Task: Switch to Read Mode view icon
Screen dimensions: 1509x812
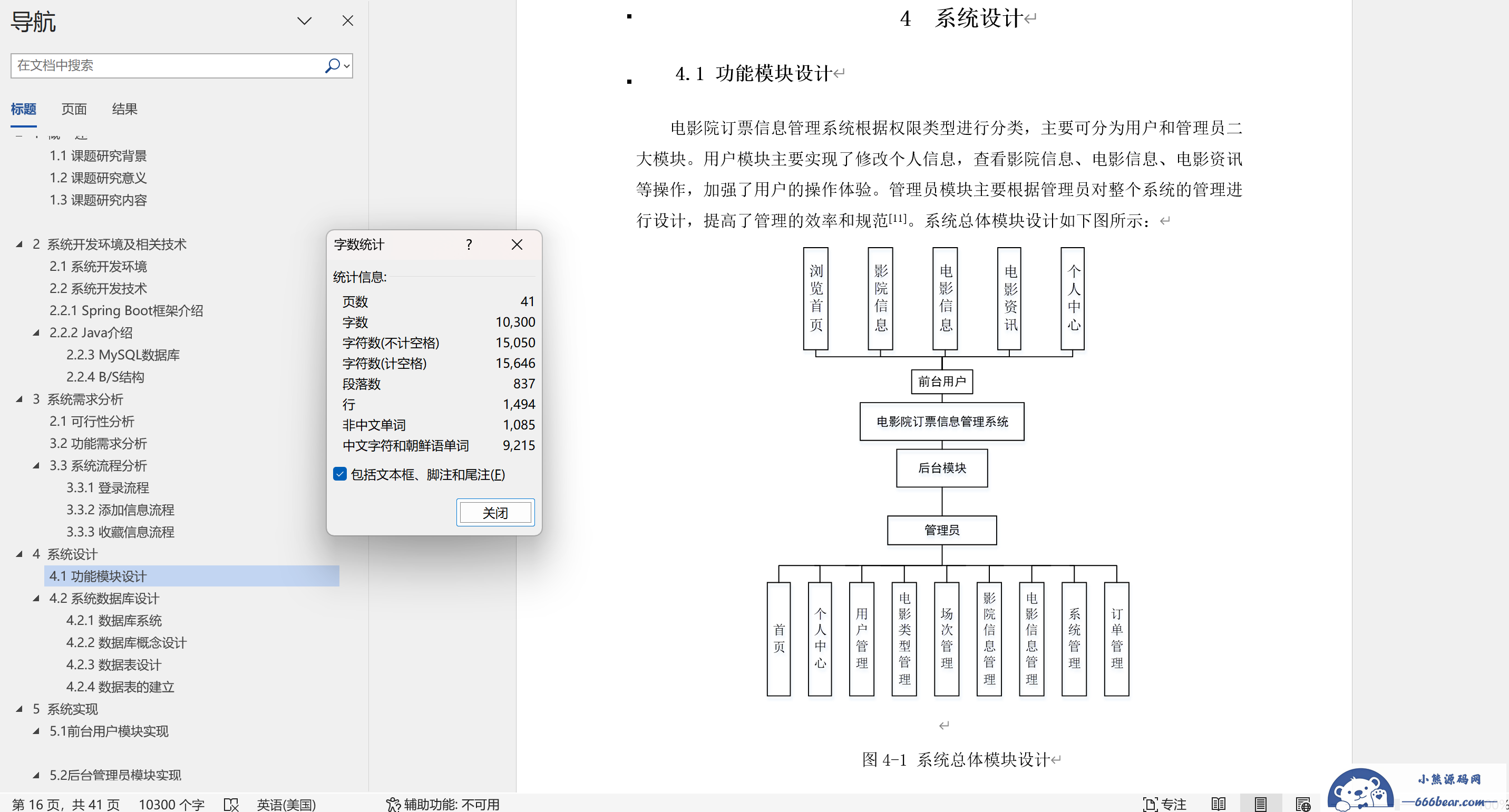Action: click(x=1219, y=805)
